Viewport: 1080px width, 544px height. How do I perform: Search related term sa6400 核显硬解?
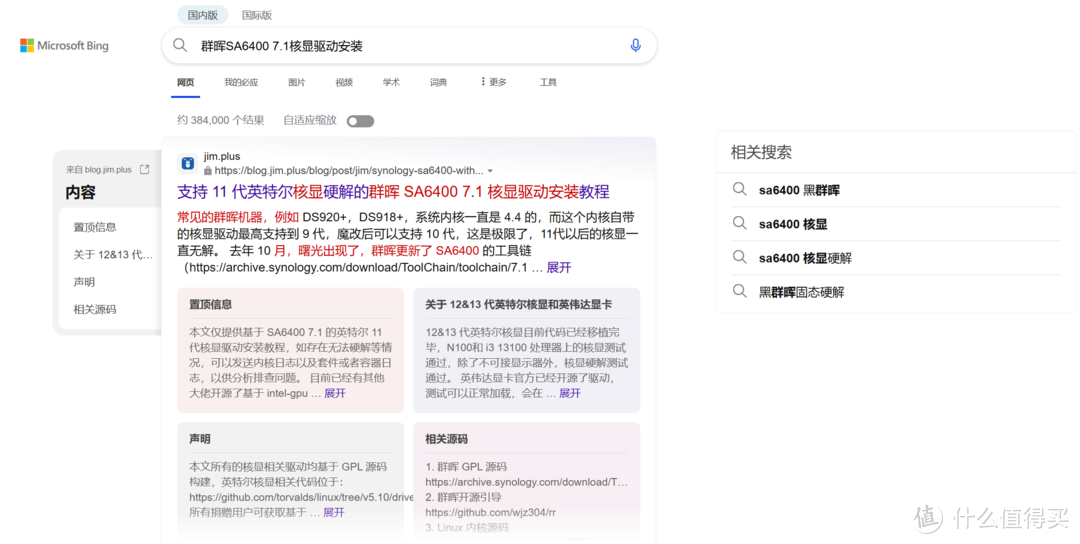805,258
